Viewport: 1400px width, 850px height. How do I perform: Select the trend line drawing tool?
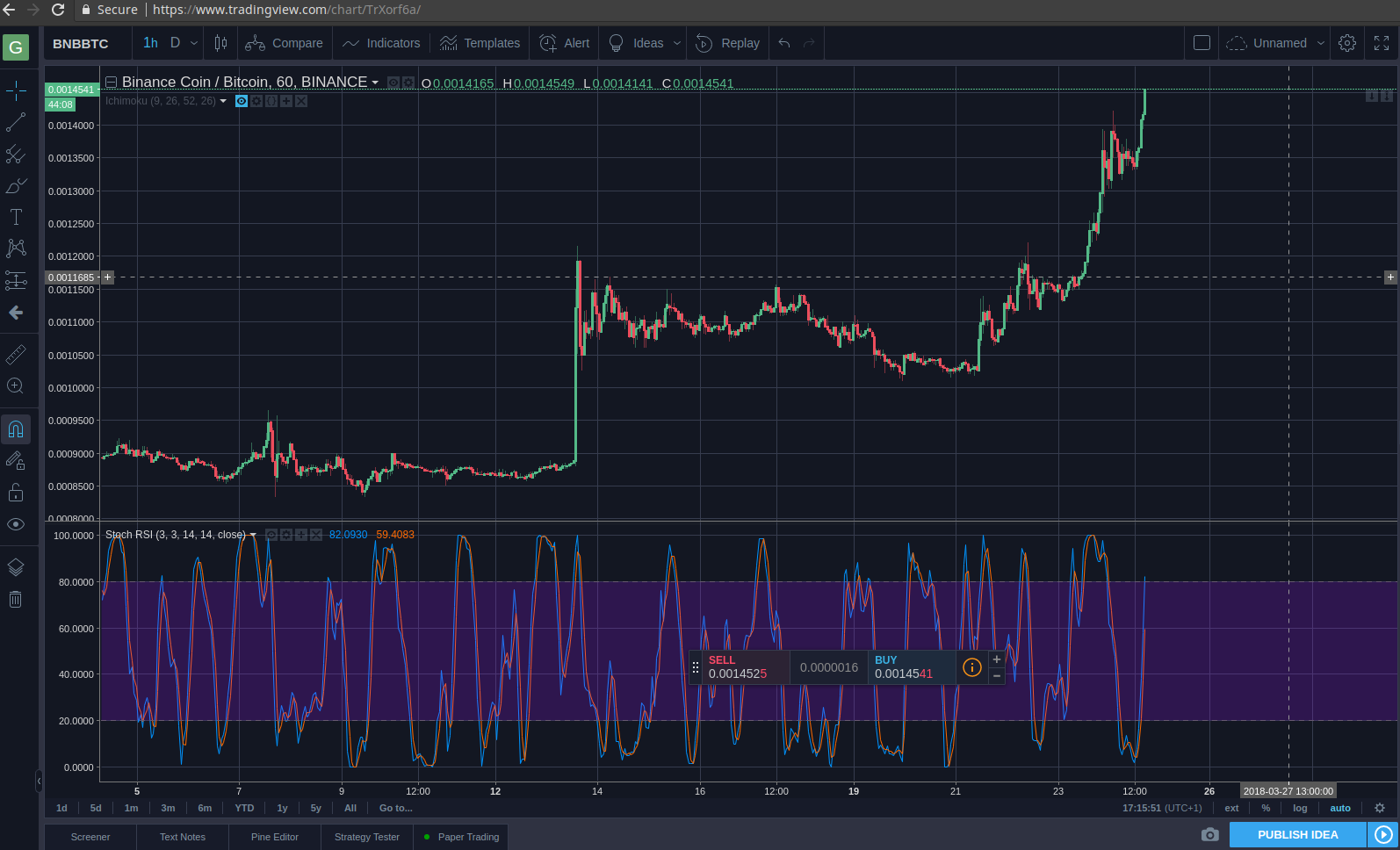16,123
